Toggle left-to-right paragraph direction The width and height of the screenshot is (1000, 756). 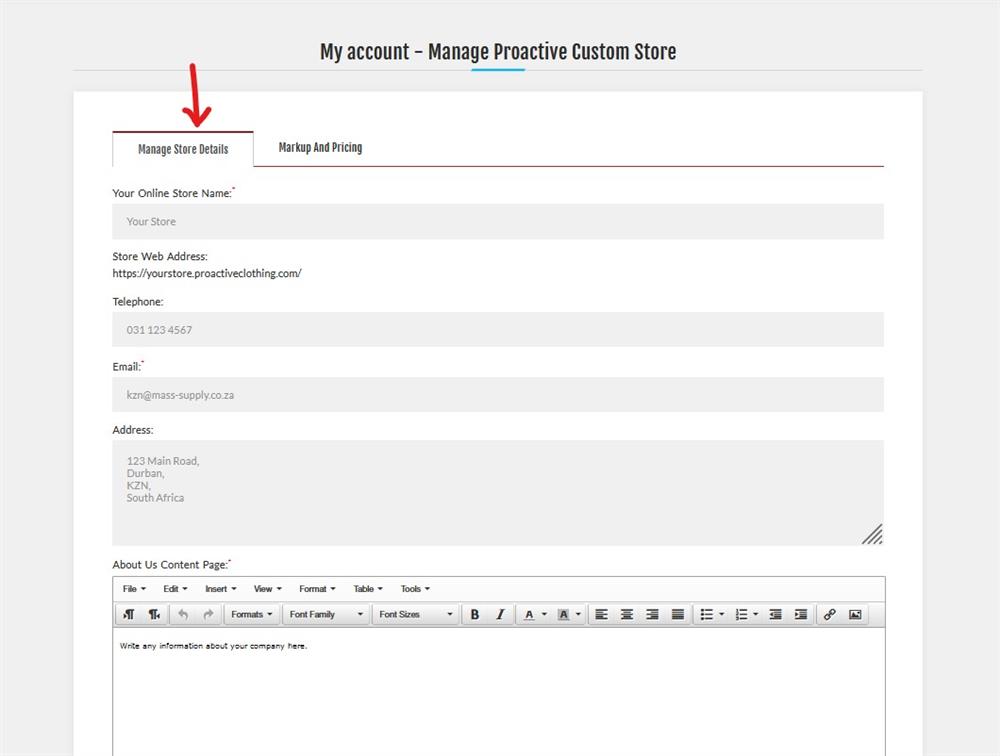pyautogui.click(x=128, y=614)
